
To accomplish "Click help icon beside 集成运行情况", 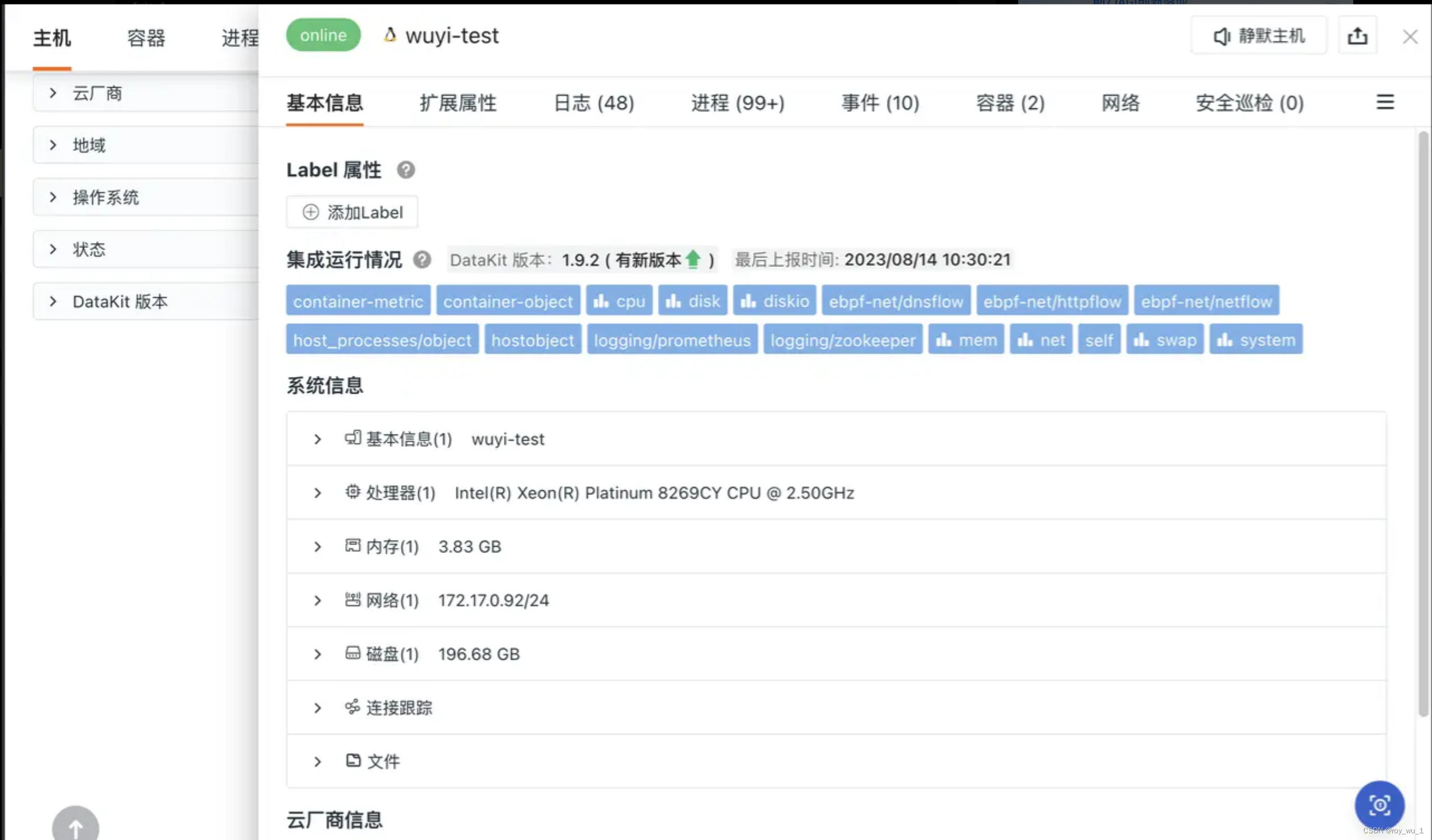I will click(422, 260).
